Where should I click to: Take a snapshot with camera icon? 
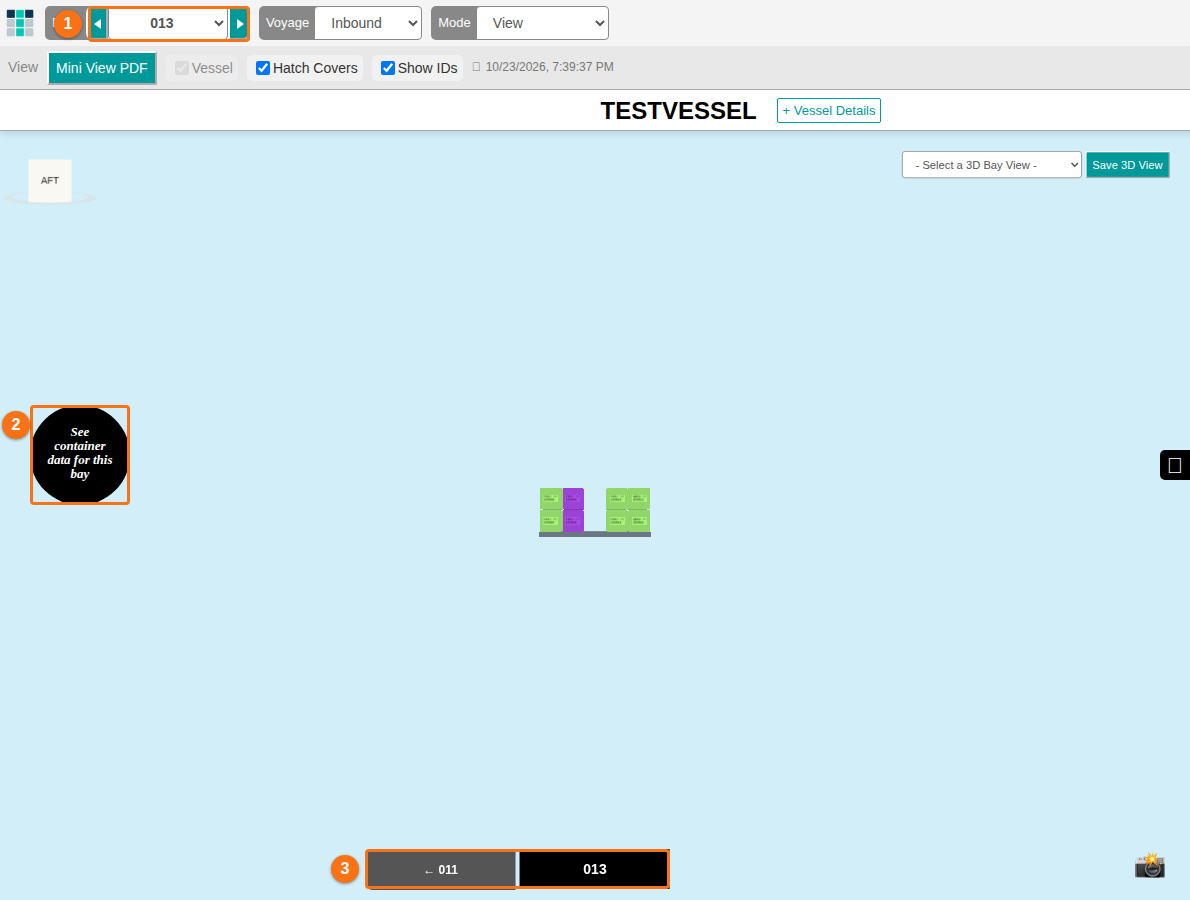pos(1150,865)
